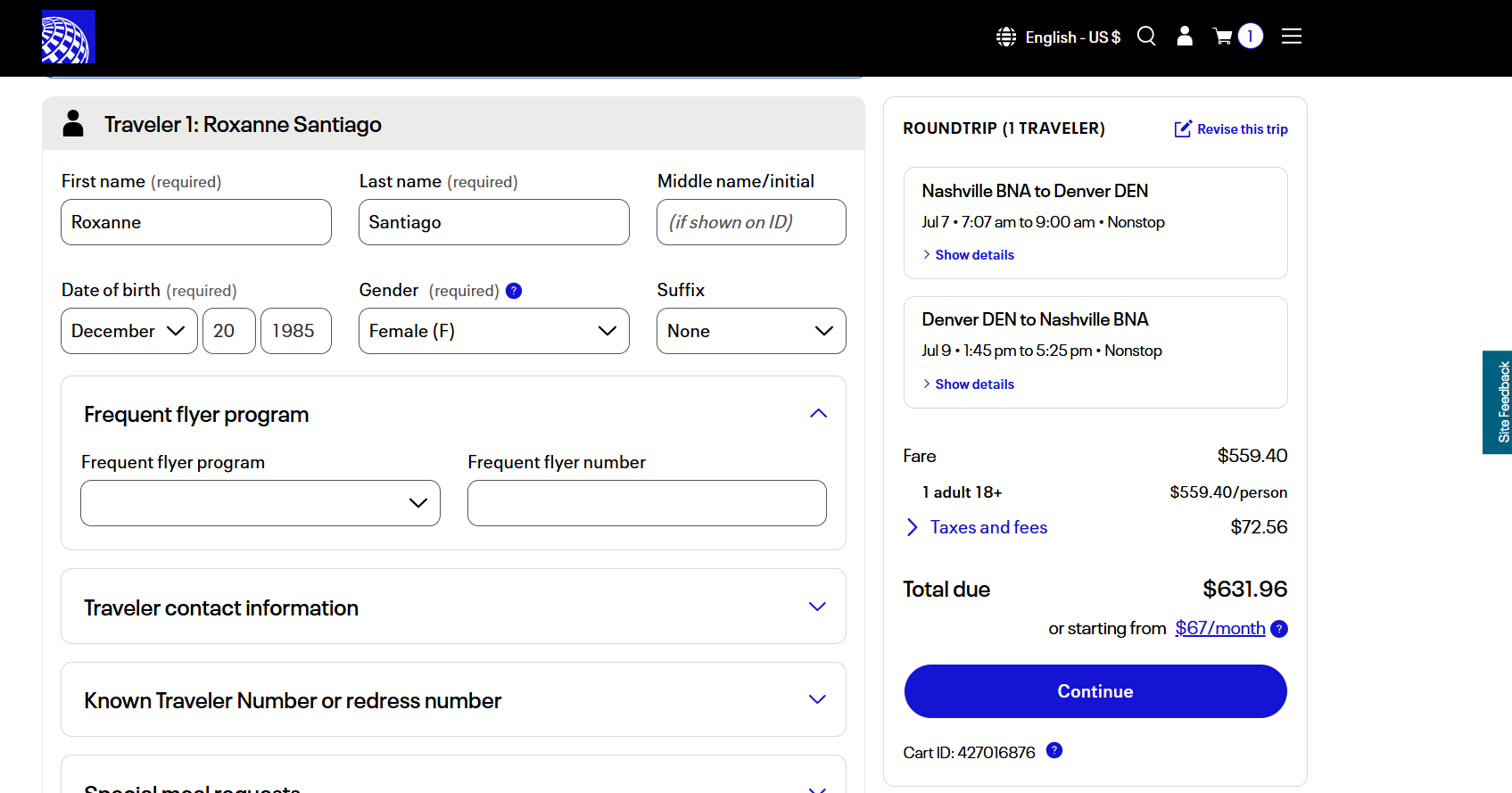
Task: Click the Middle name/initial field
Action: pyautogui.click(x=751, y=222)
